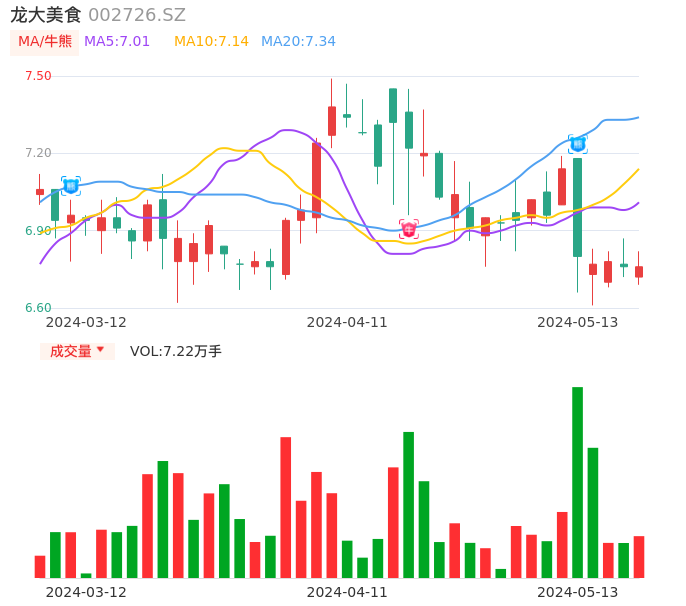Image resolution: width=686 pixels, height=606 pixels.
Task: Toggle the MA/牛熊 indicator button
Action: point(44,42)
